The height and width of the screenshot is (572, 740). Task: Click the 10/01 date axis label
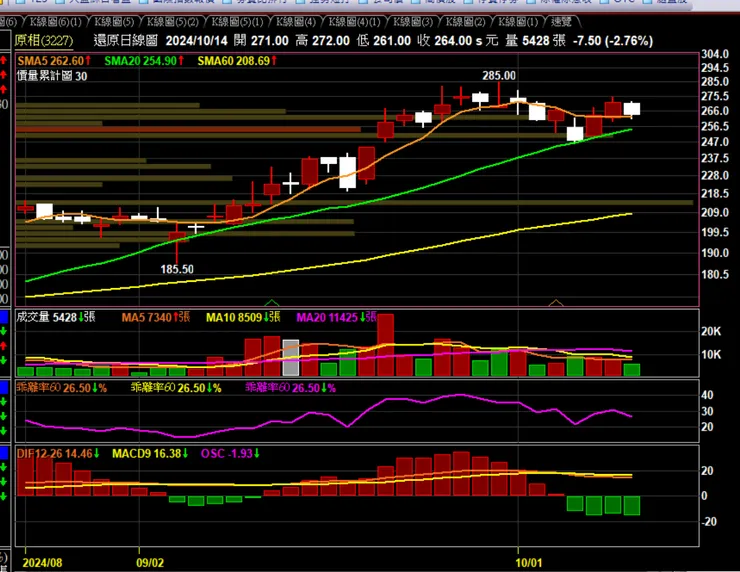point(529,563)
